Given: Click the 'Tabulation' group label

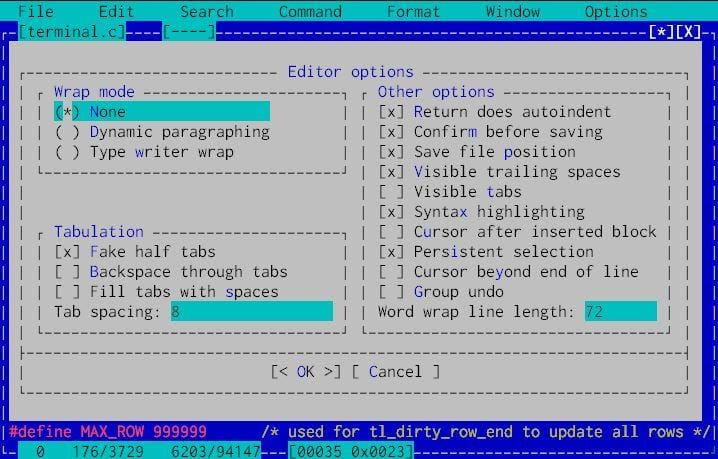Looking at the screenshot, I should coord(99,231).
